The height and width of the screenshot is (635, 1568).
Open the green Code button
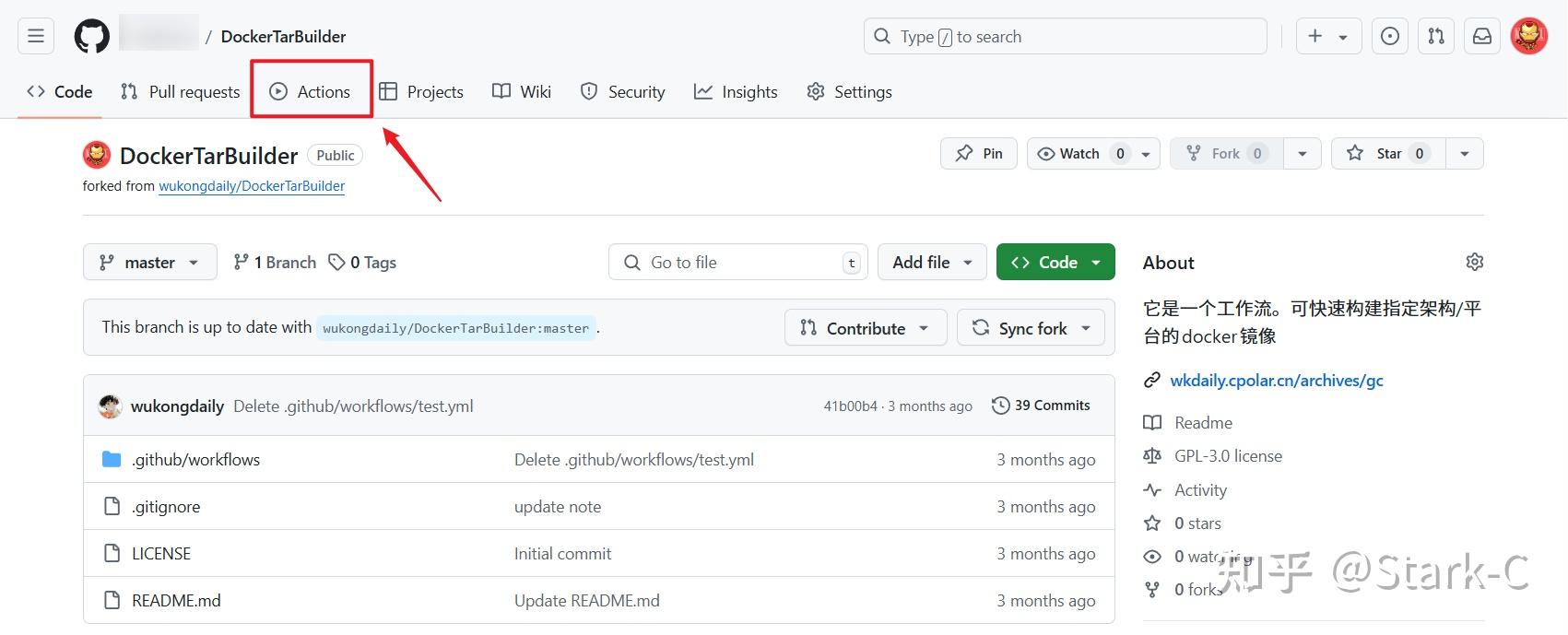tap(1055, 263)
